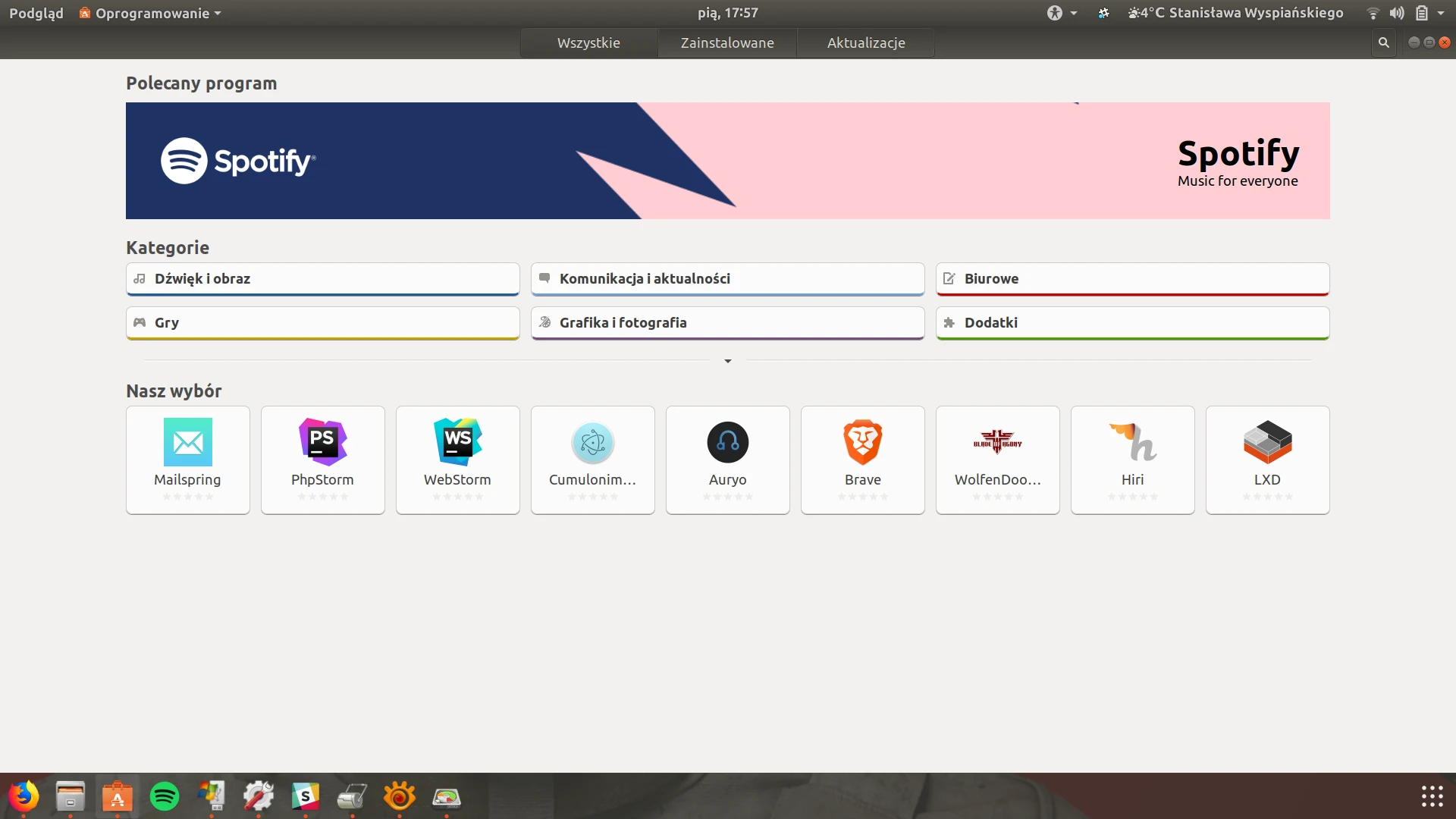This screenshot has height=819, width=1456.
Task: Open Spotify from the dock
Action: coord(165,796)
